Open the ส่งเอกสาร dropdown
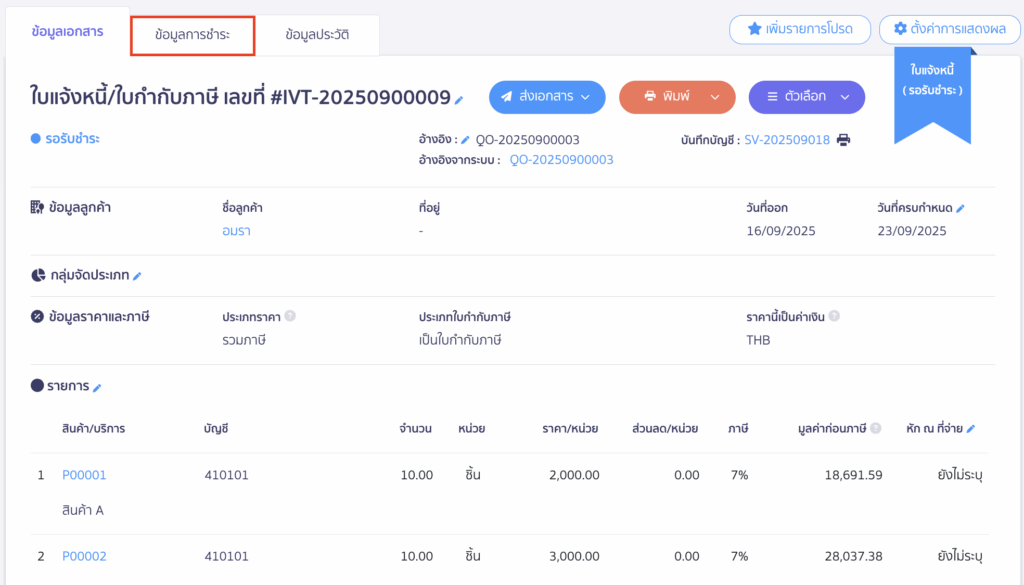Screen dimensions: 1024x585 547,97
